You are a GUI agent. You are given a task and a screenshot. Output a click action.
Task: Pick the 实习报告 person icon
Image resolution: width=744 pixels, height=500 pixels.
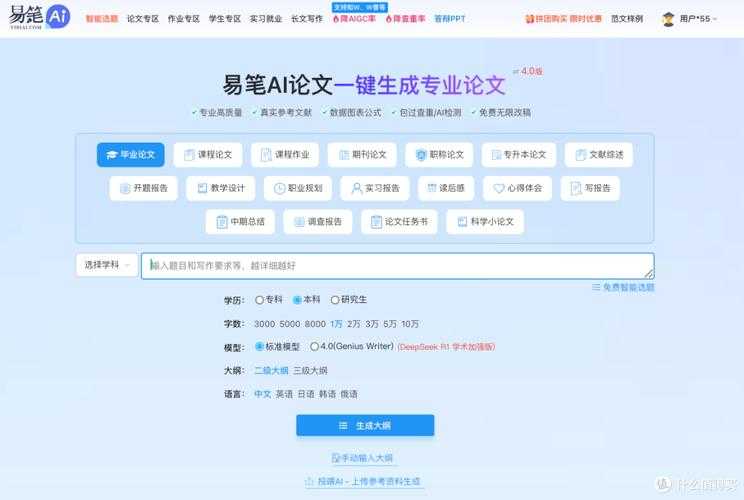(356, 188)
